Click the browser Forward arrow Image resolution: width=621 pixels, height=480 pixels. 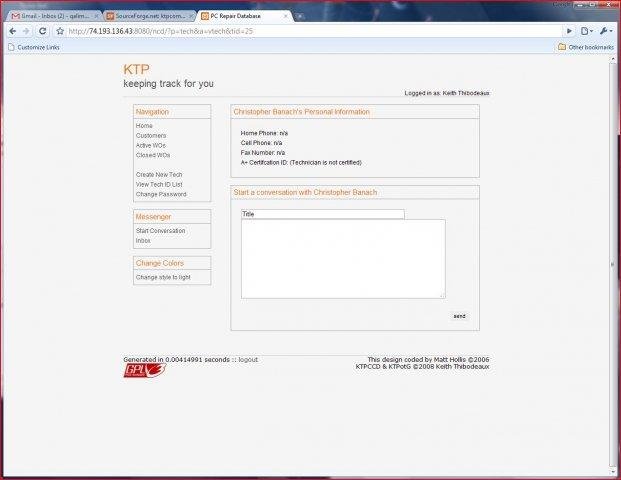pyautogui.click(x=26, y=31)
